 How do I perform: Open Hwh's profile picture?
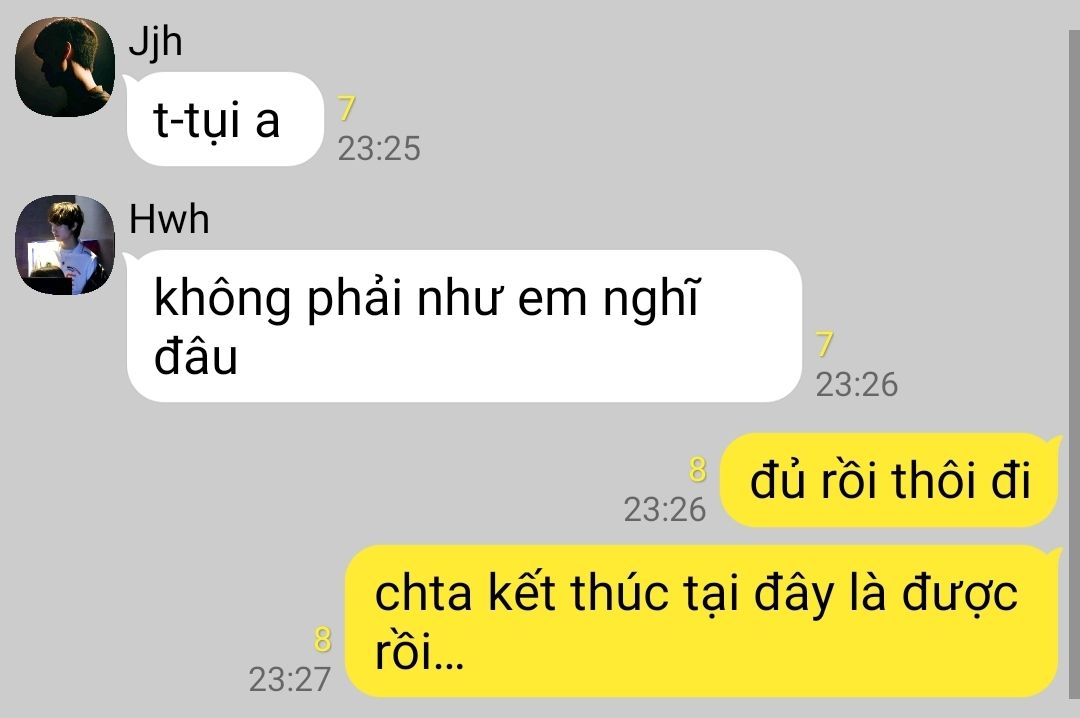(65, 245)
